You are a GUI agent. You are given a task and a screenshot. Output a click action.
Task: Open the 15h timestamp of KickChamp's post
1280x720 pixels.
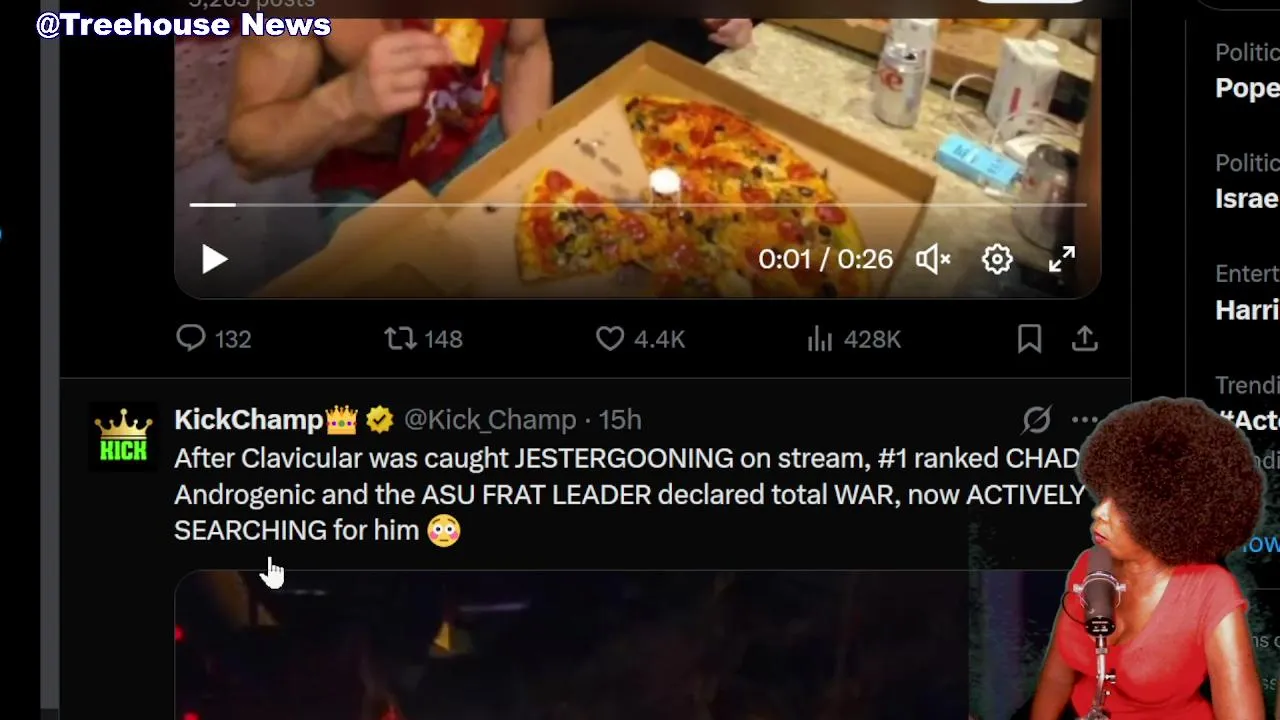620,420
